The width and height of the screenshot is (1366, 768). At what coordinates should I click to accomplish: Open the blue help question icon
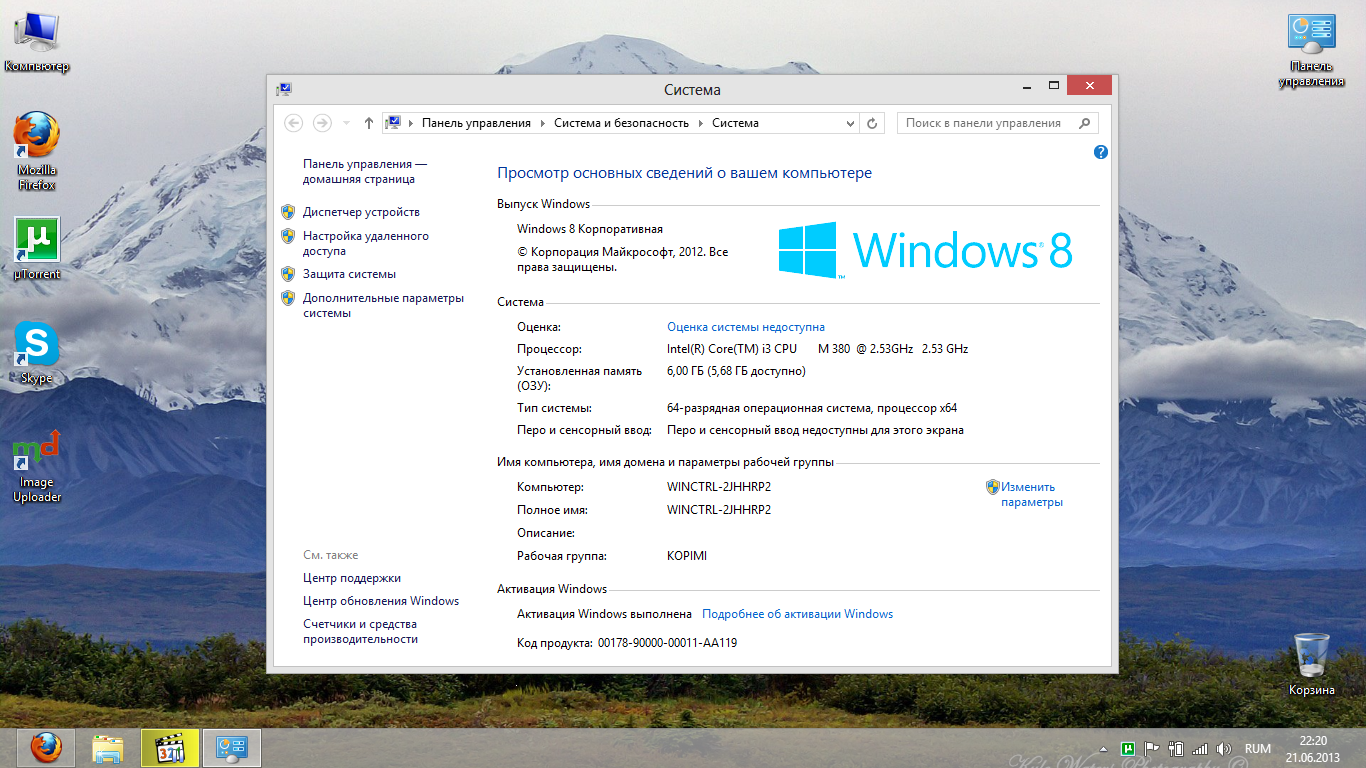pos(1101,152)
